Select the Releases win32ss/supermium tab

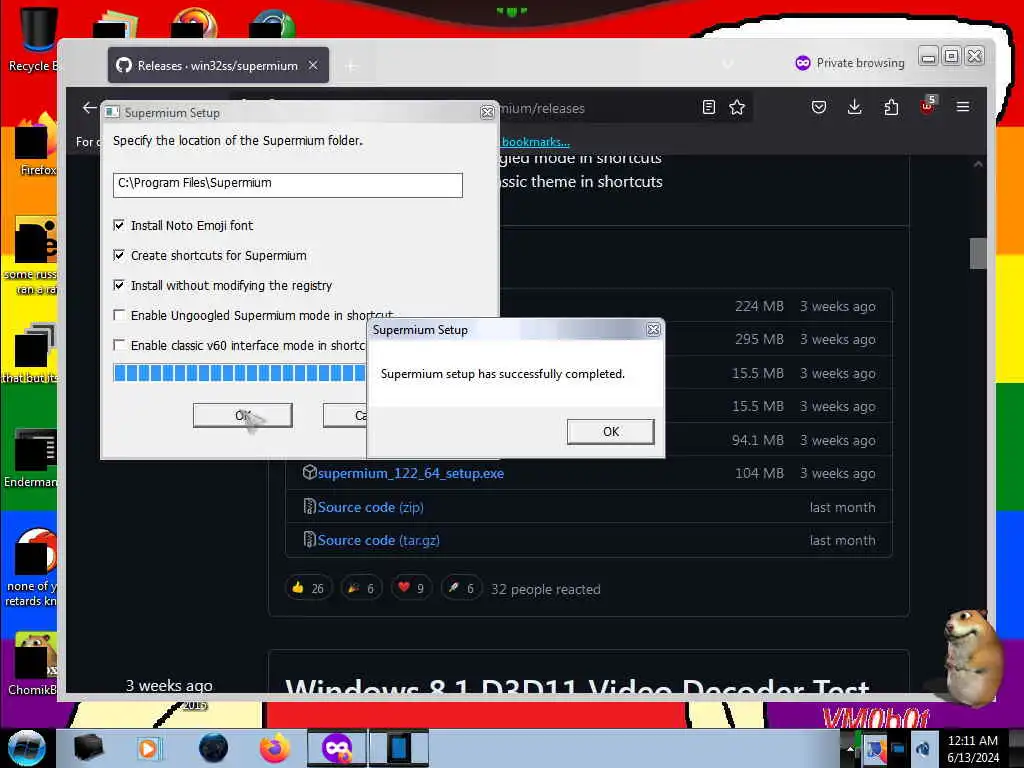(x=217, y=65)
